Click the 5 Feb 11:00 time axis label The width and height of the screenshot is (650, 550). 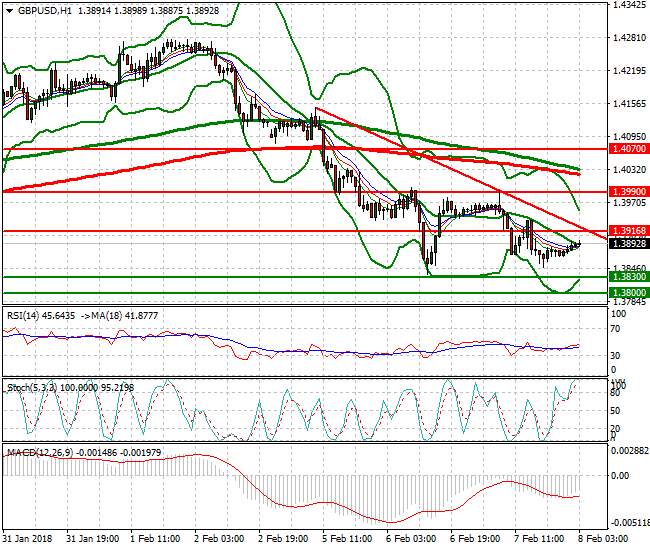coord(347,539)
